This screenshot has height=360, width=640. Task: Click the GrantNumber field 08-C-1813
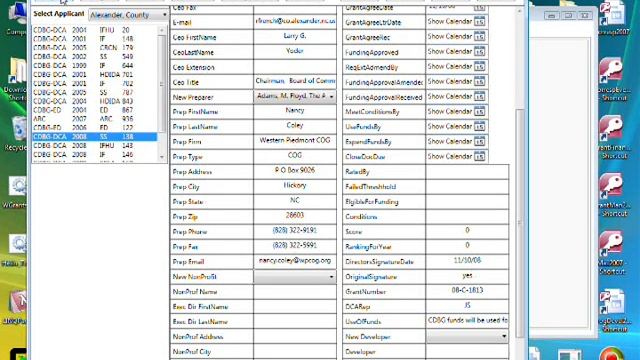click(x=467, y=291)
